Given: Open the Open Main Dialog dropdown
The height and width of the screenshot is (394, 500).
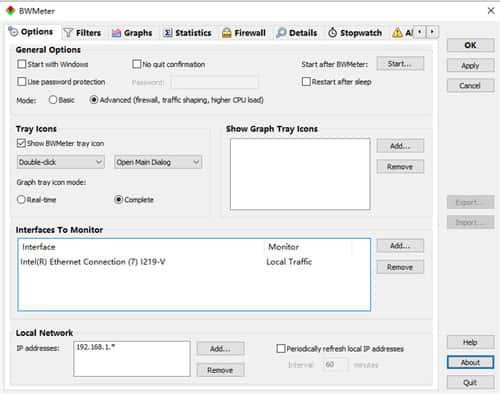Looking at the screenshot, I should point(158,162).
